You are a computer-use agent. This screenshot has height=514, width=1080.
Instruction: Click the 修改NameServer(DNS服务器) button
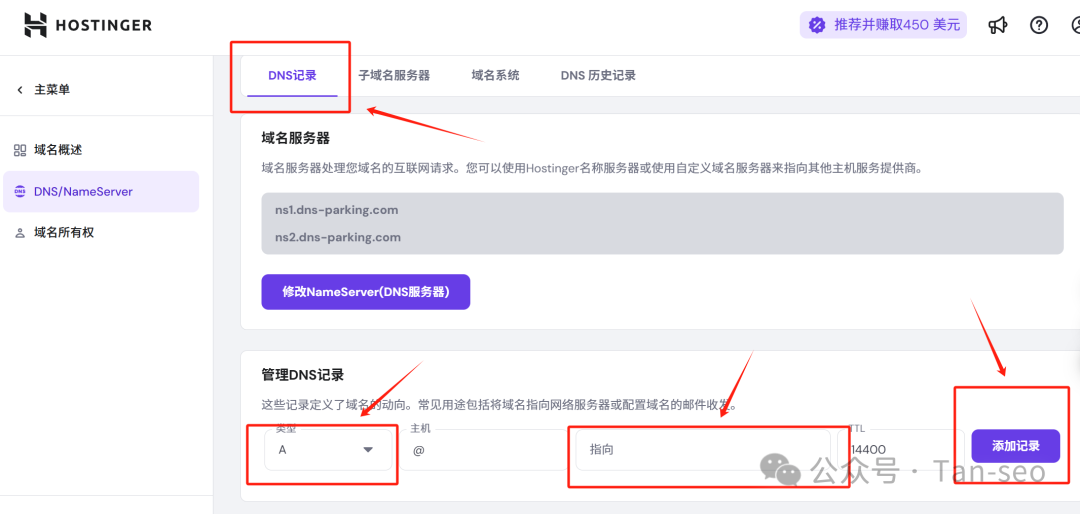coord(365,292)
